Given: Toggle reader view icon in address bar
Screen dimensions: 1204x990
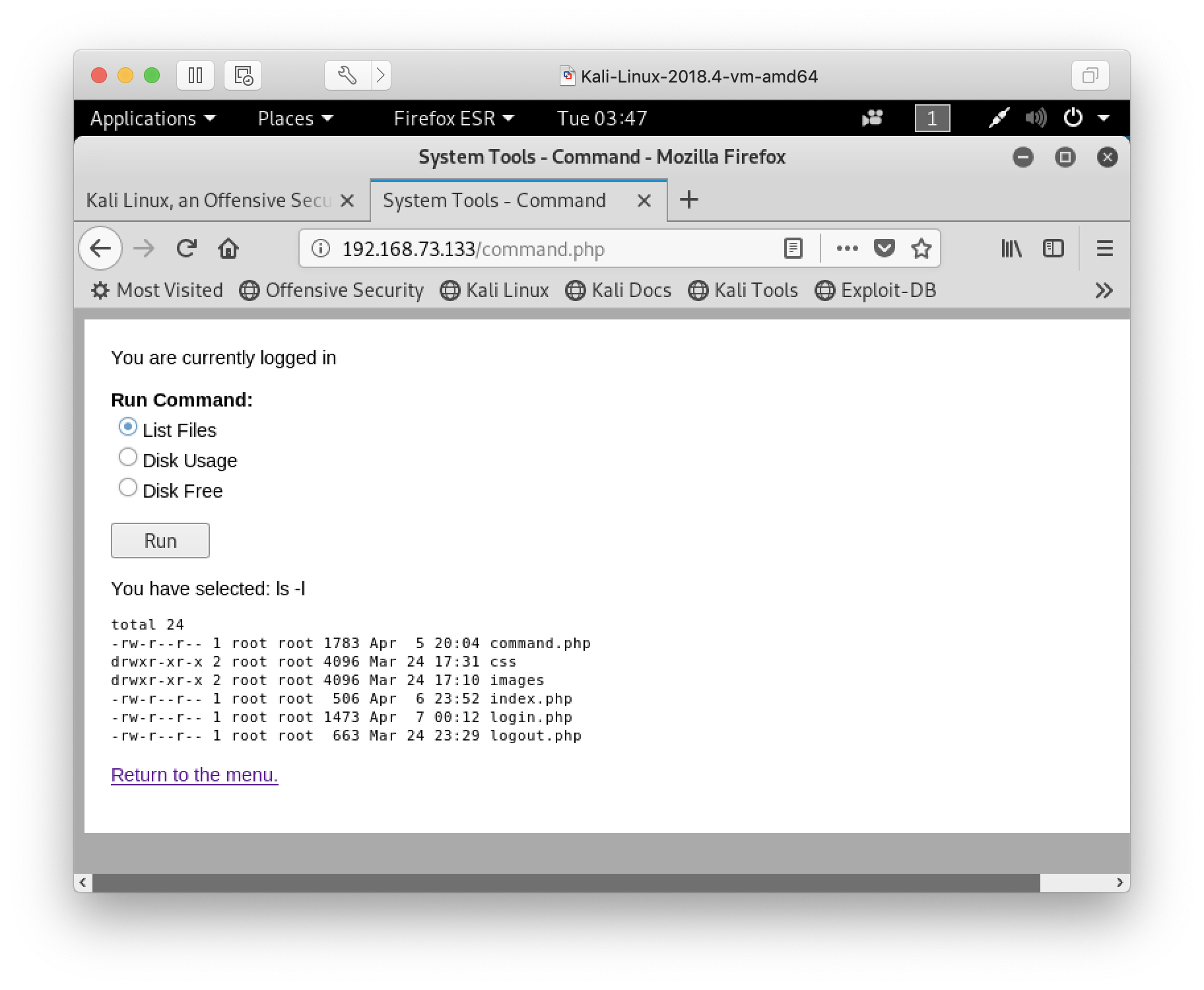Looking at the screenshot, I should pos(793,249).
